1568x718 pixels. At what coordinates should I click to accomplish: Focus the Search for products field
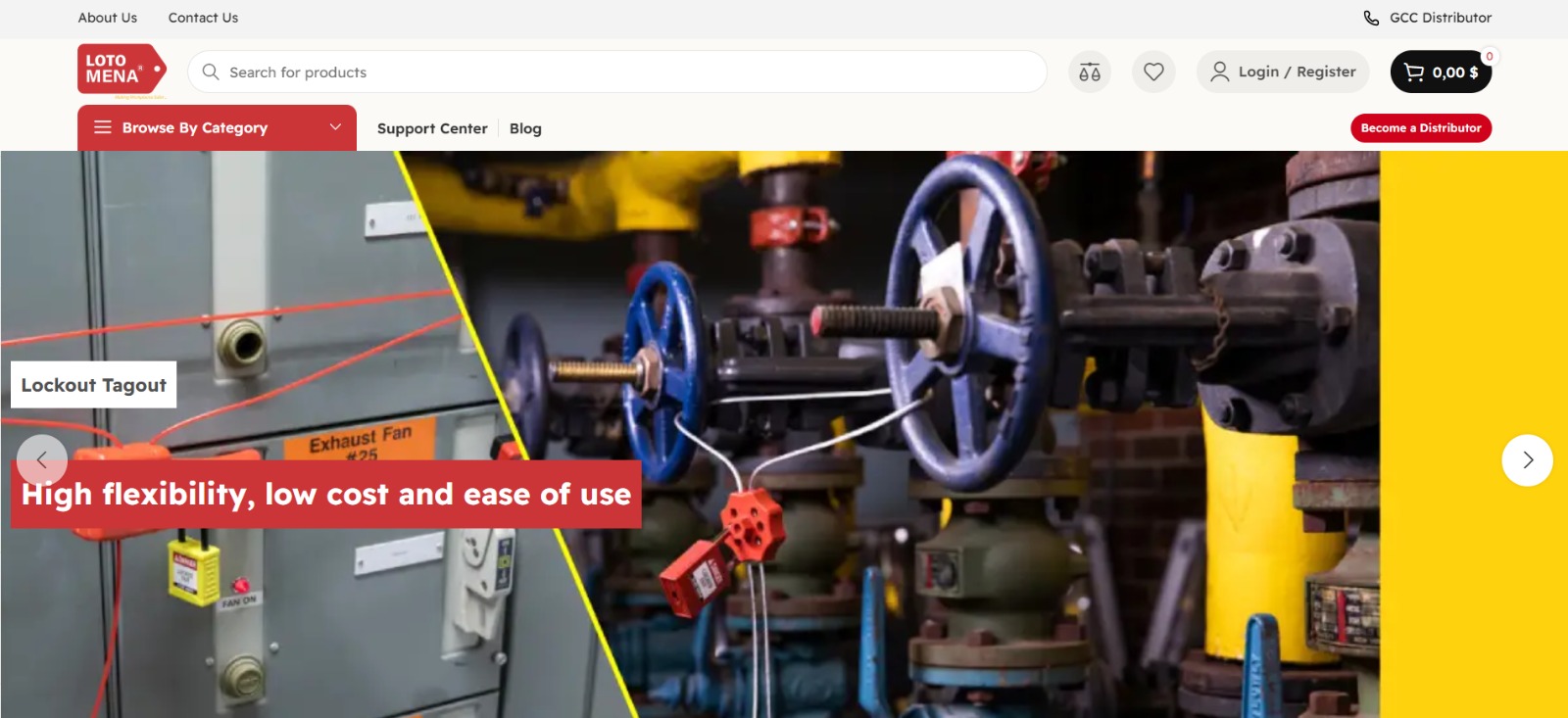tap(617, 72)
